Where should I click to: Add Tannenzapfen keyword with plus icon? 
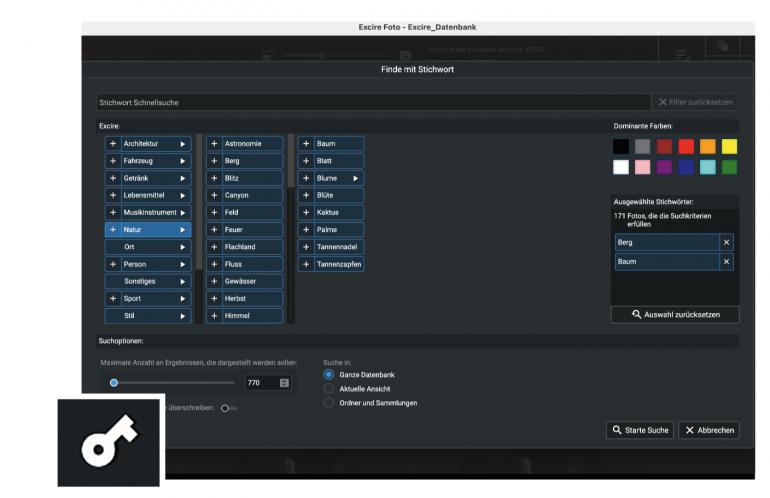point(306,264)
